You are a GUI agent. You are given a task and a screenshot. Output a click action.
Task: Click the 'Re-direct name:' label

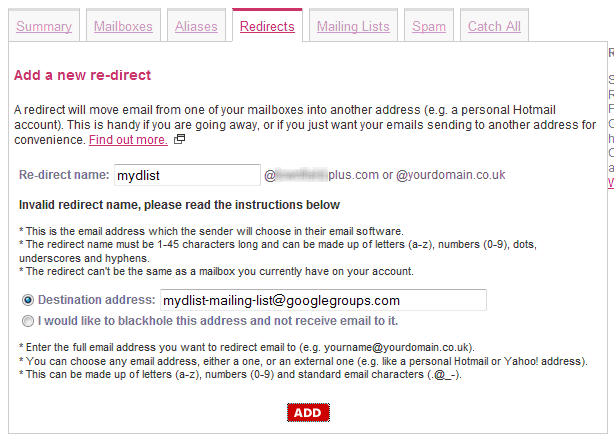point(64,175)
